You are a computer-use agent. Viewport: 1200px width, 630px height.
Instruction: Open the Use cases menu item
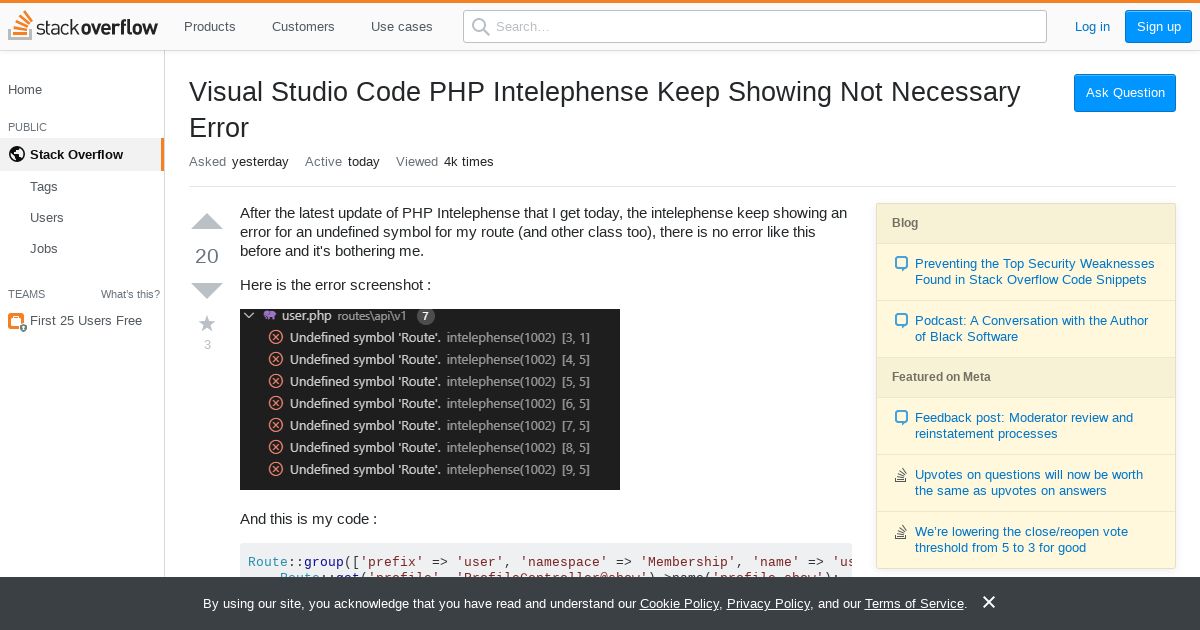tap(402, 26)
